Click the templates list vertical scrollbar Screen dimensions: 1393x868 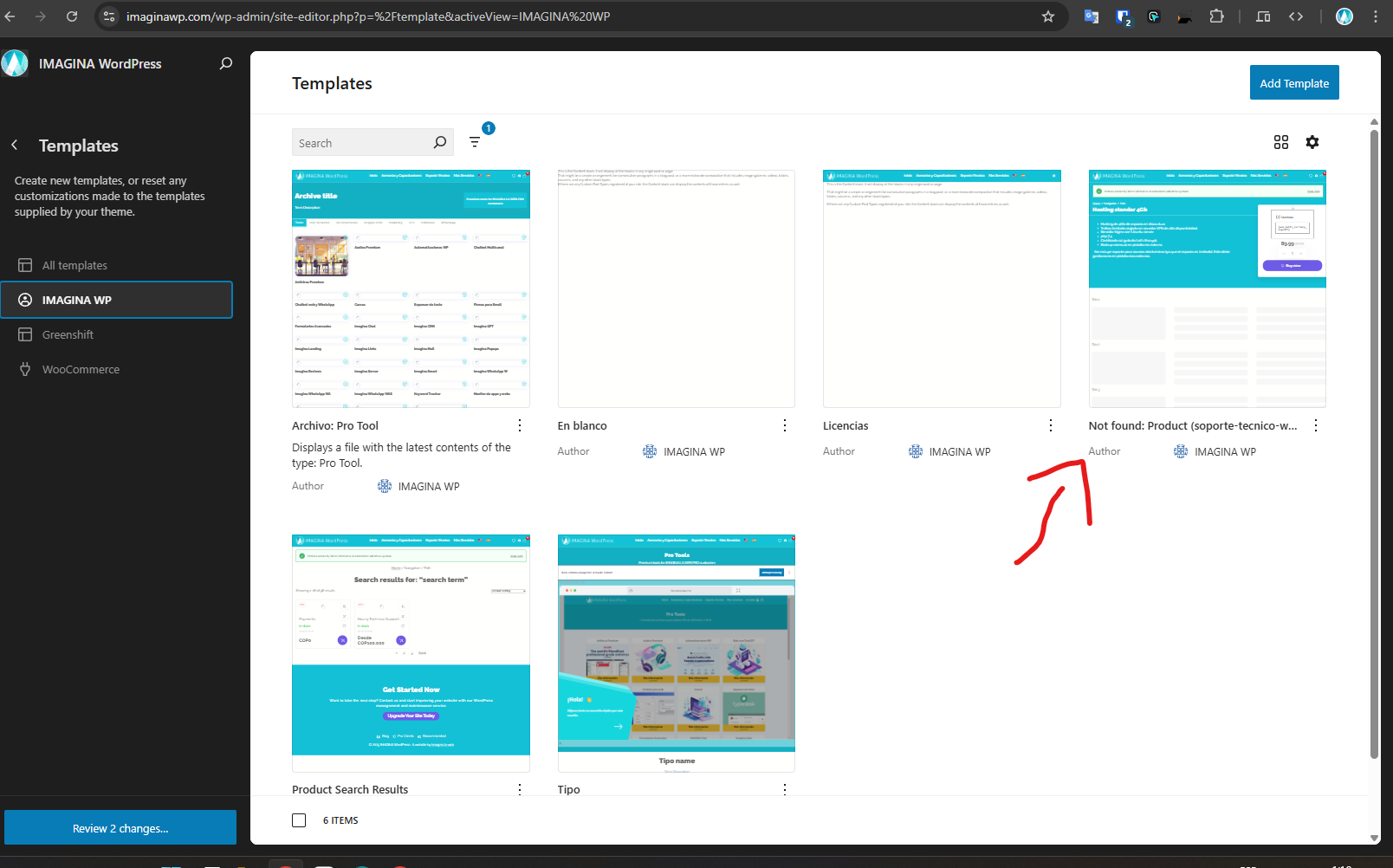[x=1374, y=444]
